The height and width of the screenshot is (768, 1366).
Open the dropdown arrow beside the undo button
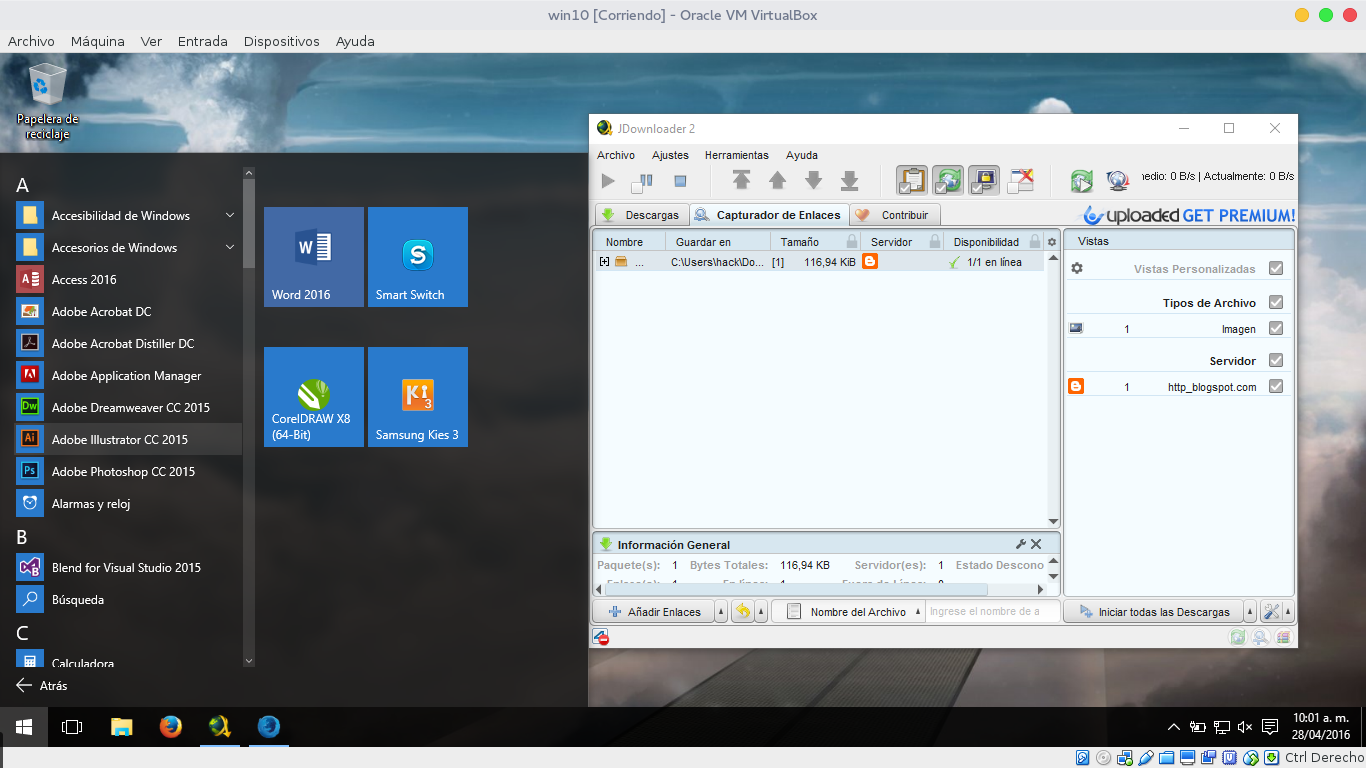[x=761, y=612]
